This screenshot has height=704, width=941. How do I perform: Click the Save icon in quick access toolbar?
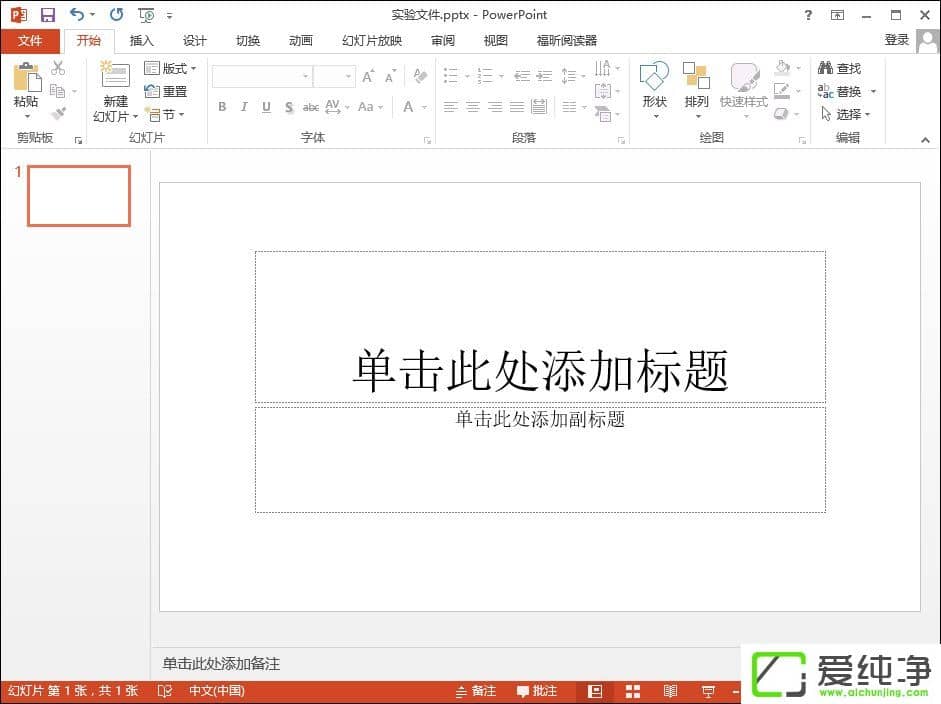coord(47,15)
